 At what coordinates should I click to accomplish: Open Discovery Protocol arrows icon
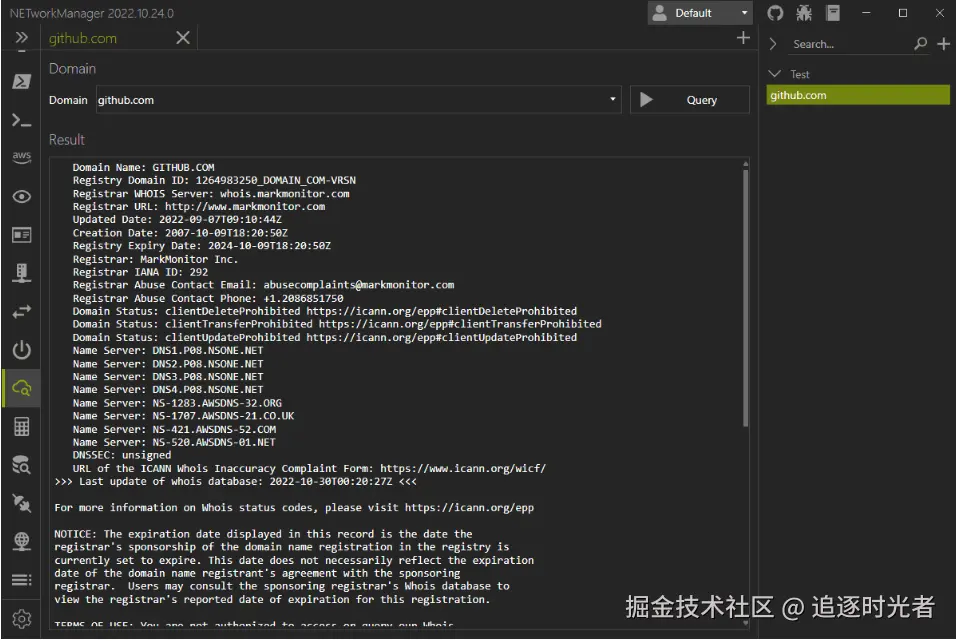click(21, 312)
